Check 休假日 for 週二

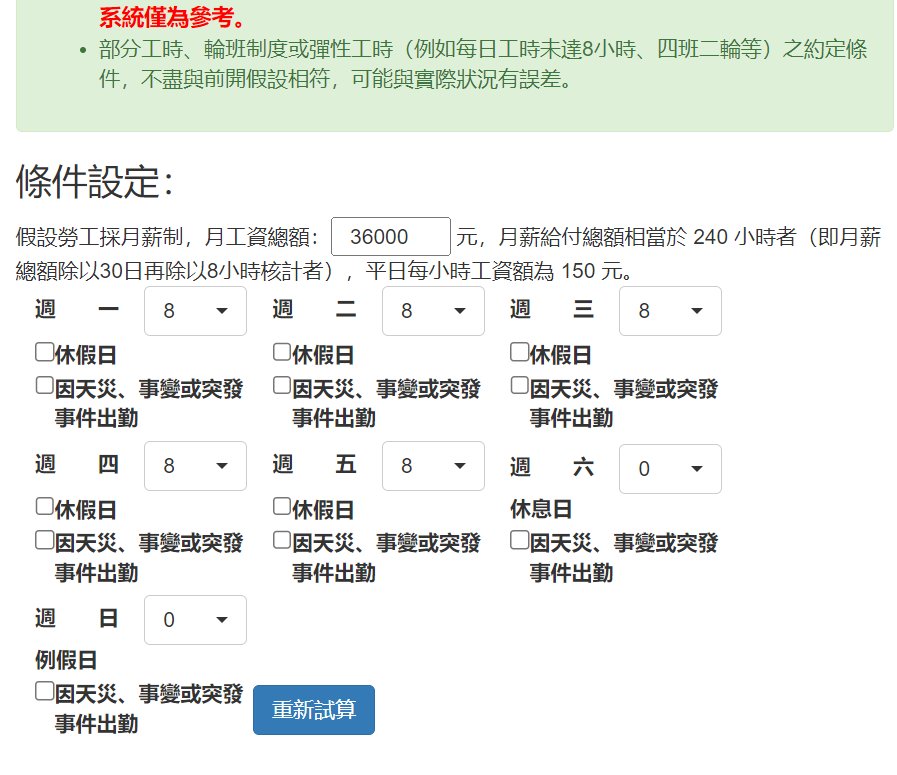coord(282,352)
